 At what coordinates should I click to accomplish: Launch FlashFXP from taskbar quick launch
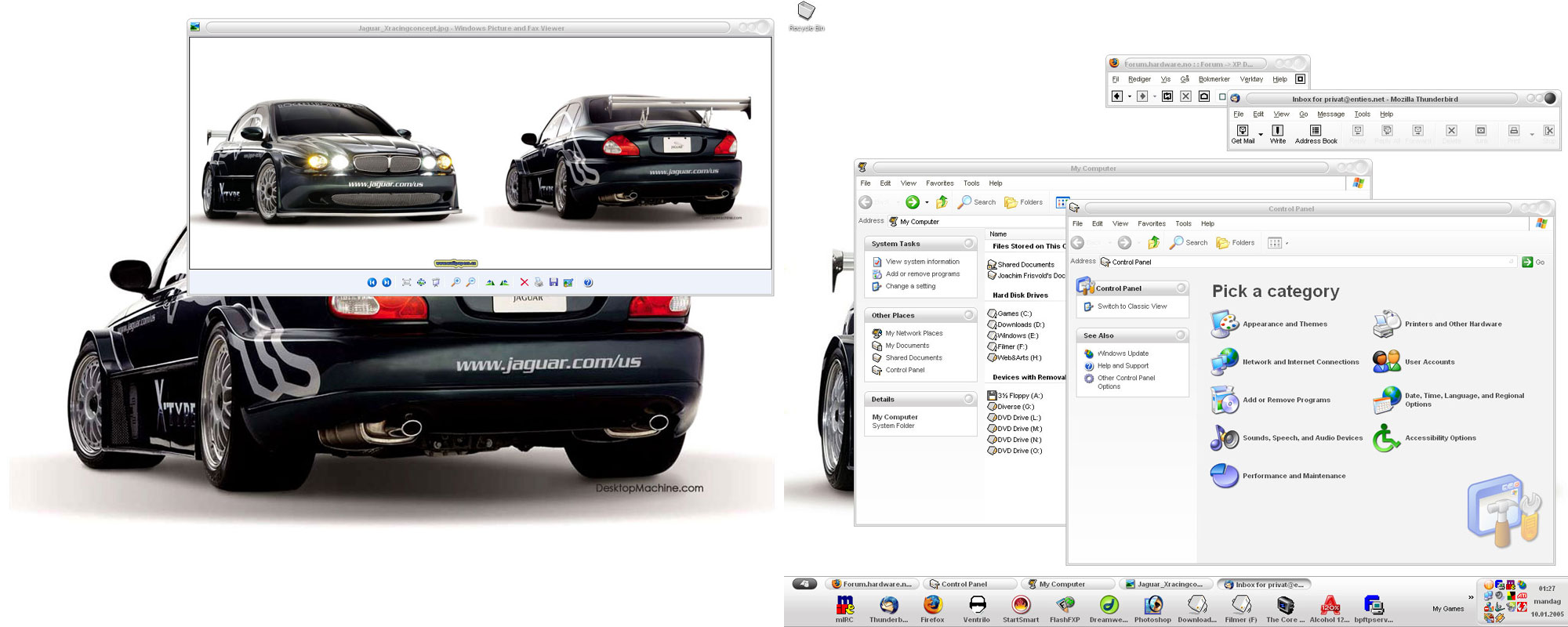(x=1065, y=609)
